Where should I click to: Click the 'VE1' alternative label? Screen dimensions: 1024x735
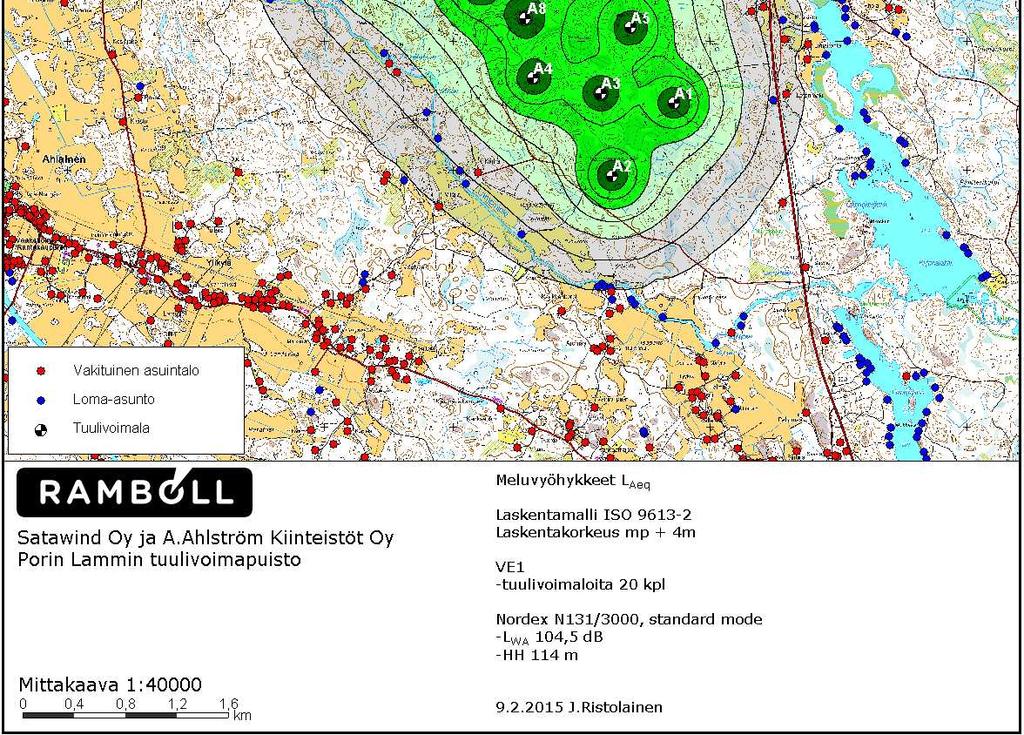pos(510,567)
